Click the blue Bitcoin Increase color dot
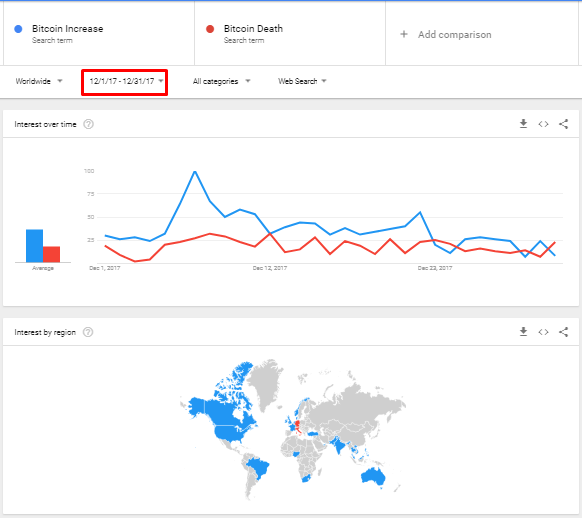The image size is (582, 518). point(18,29)
